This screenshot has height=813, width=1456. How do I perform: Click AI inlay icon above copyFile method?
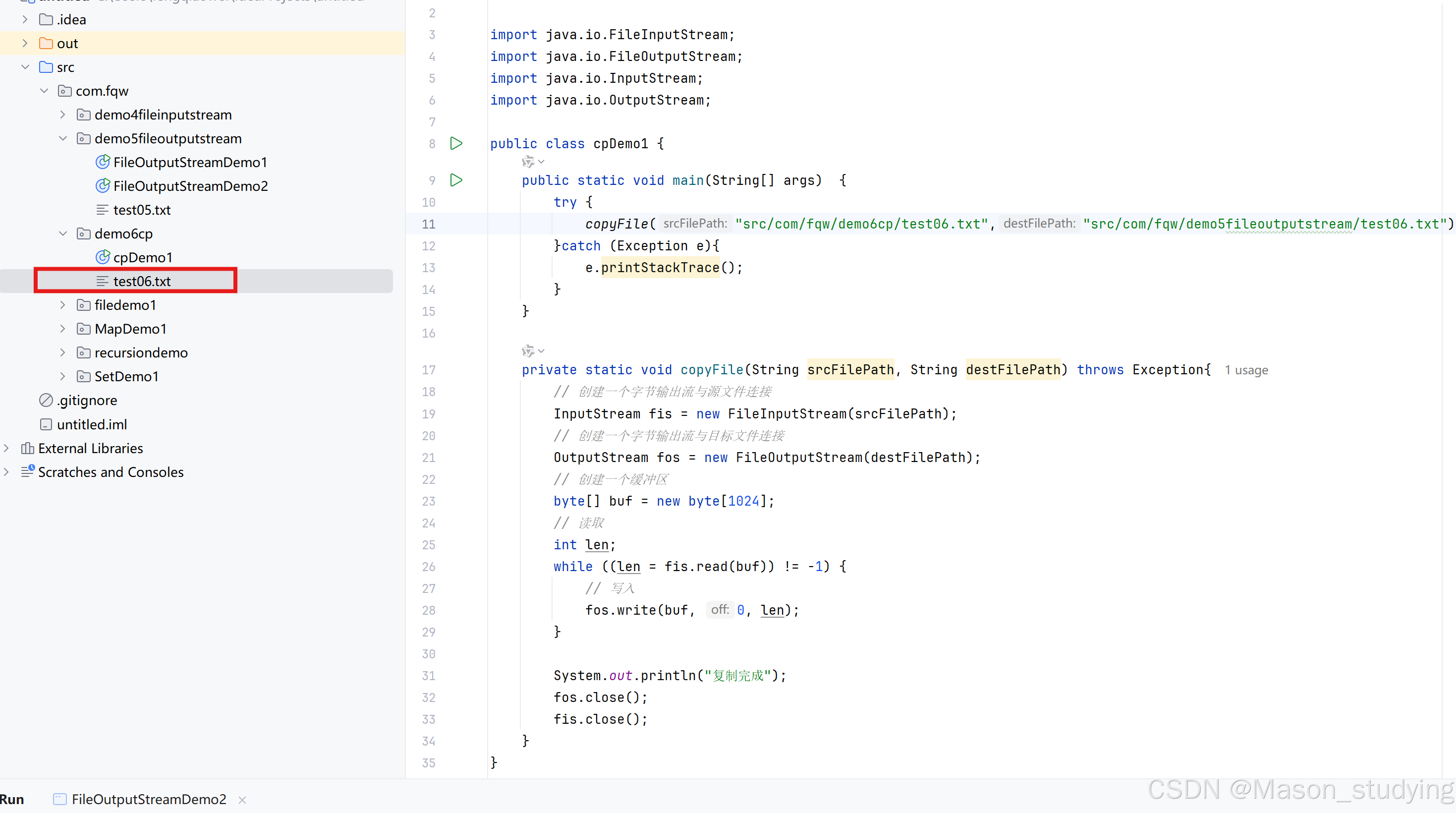tap(528, 351)
